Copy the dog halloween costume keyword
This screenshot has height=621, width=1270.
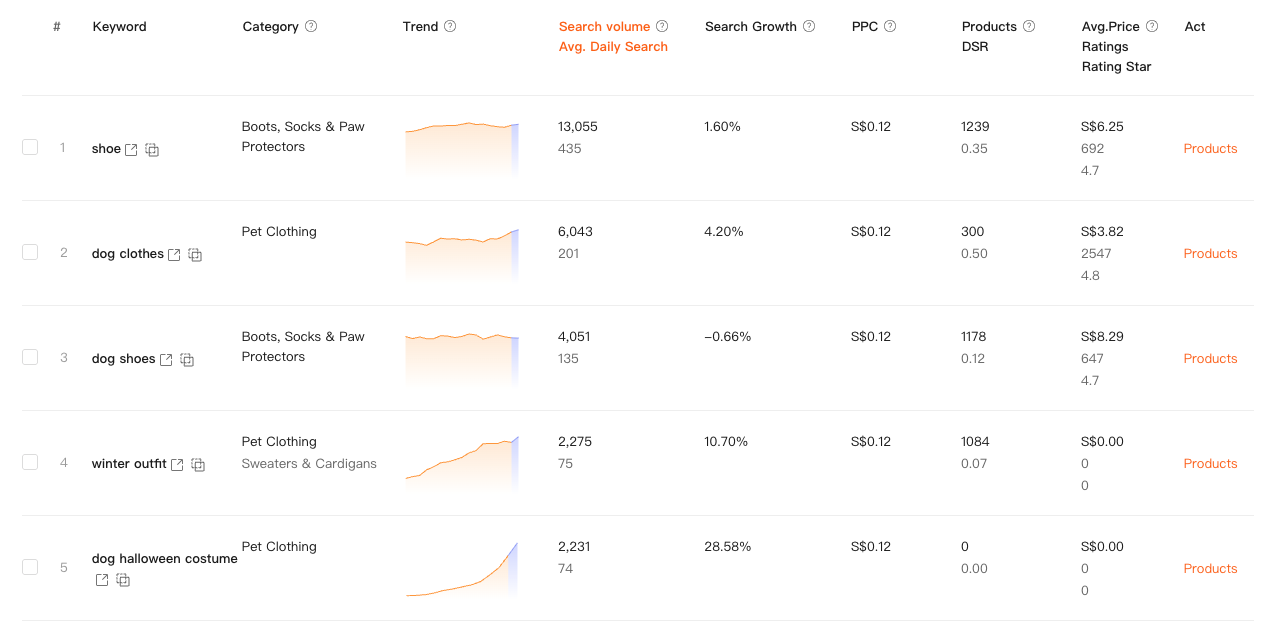click(x=123, y=580)
